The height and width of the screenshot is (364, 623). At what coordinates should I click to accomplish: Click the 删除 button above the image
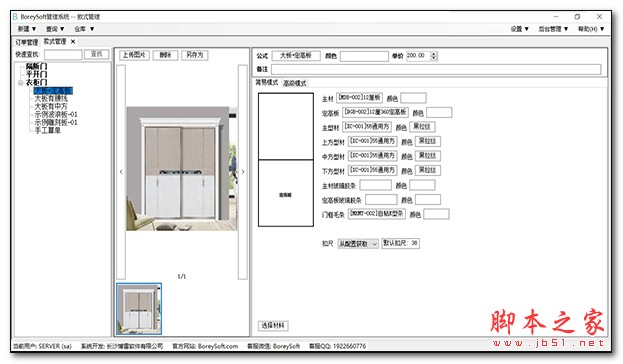pyautogui.click(x=165, y=55)
